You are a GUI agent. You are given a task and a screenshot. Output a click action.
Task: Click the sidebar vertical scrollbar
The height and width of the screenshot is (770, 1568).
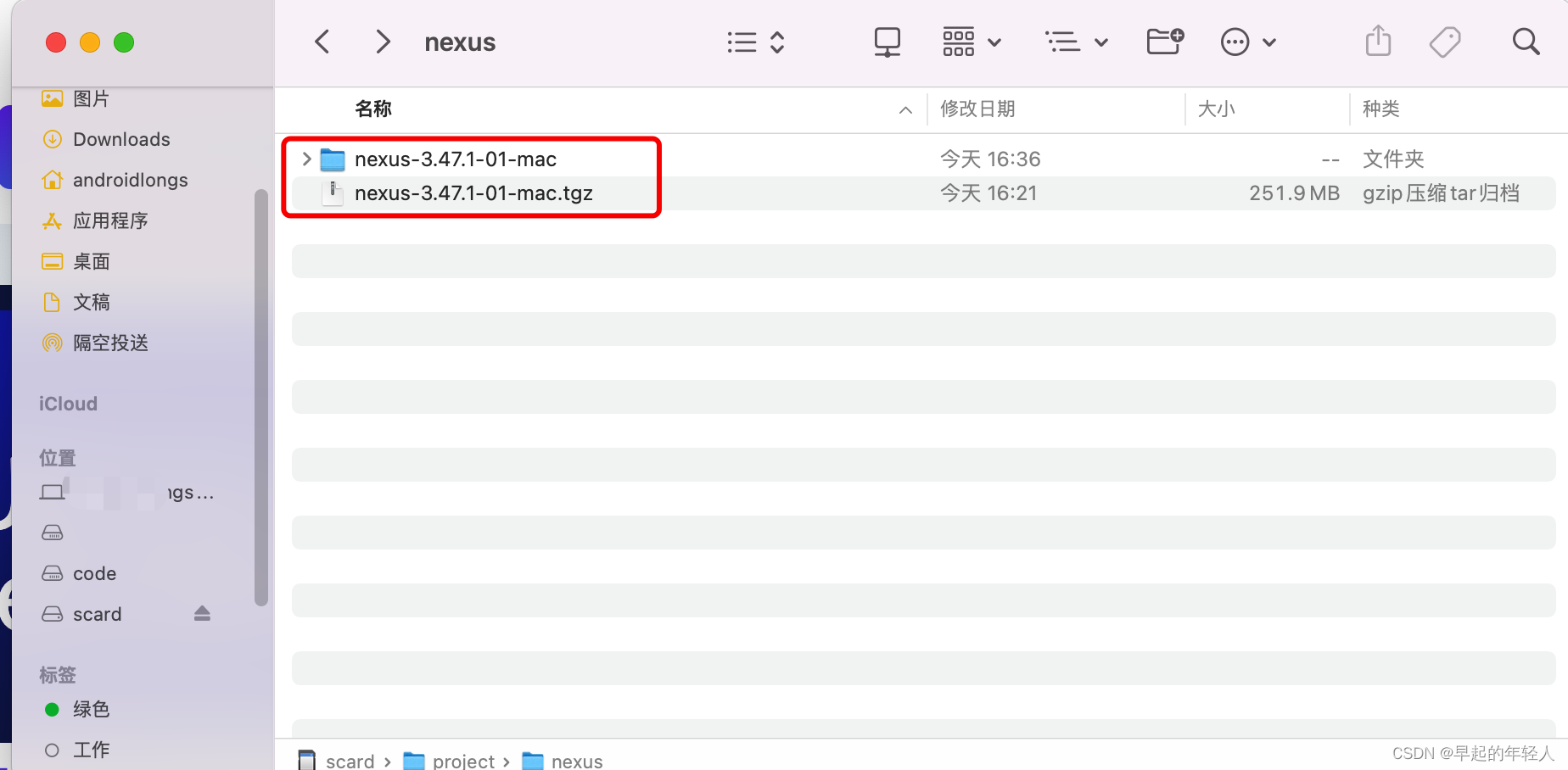pos(261,397)
